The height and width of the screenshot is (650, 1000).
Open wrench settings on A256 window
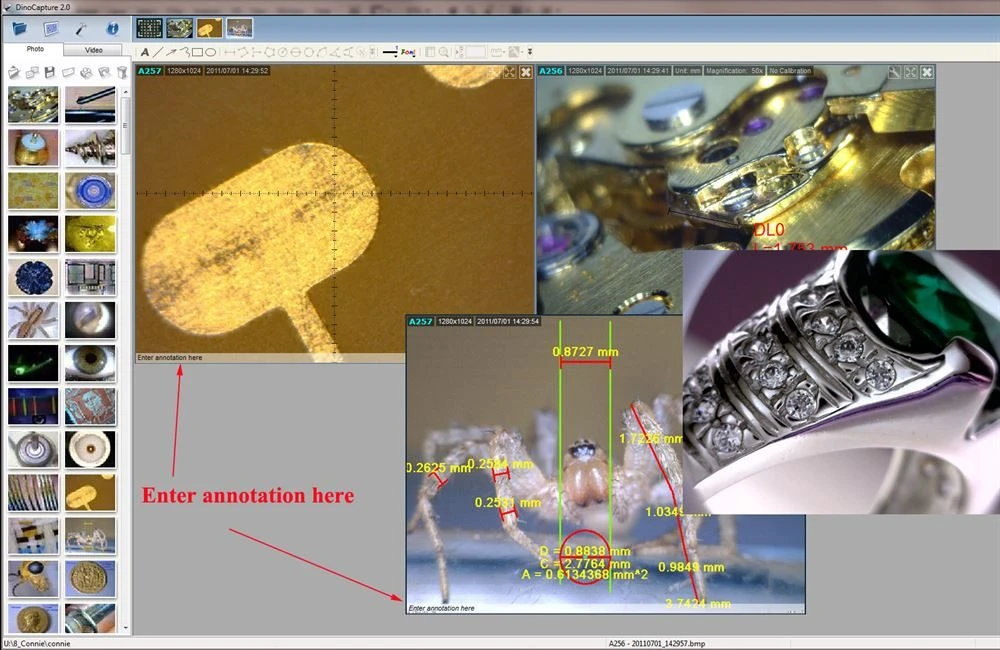point(894,72)
